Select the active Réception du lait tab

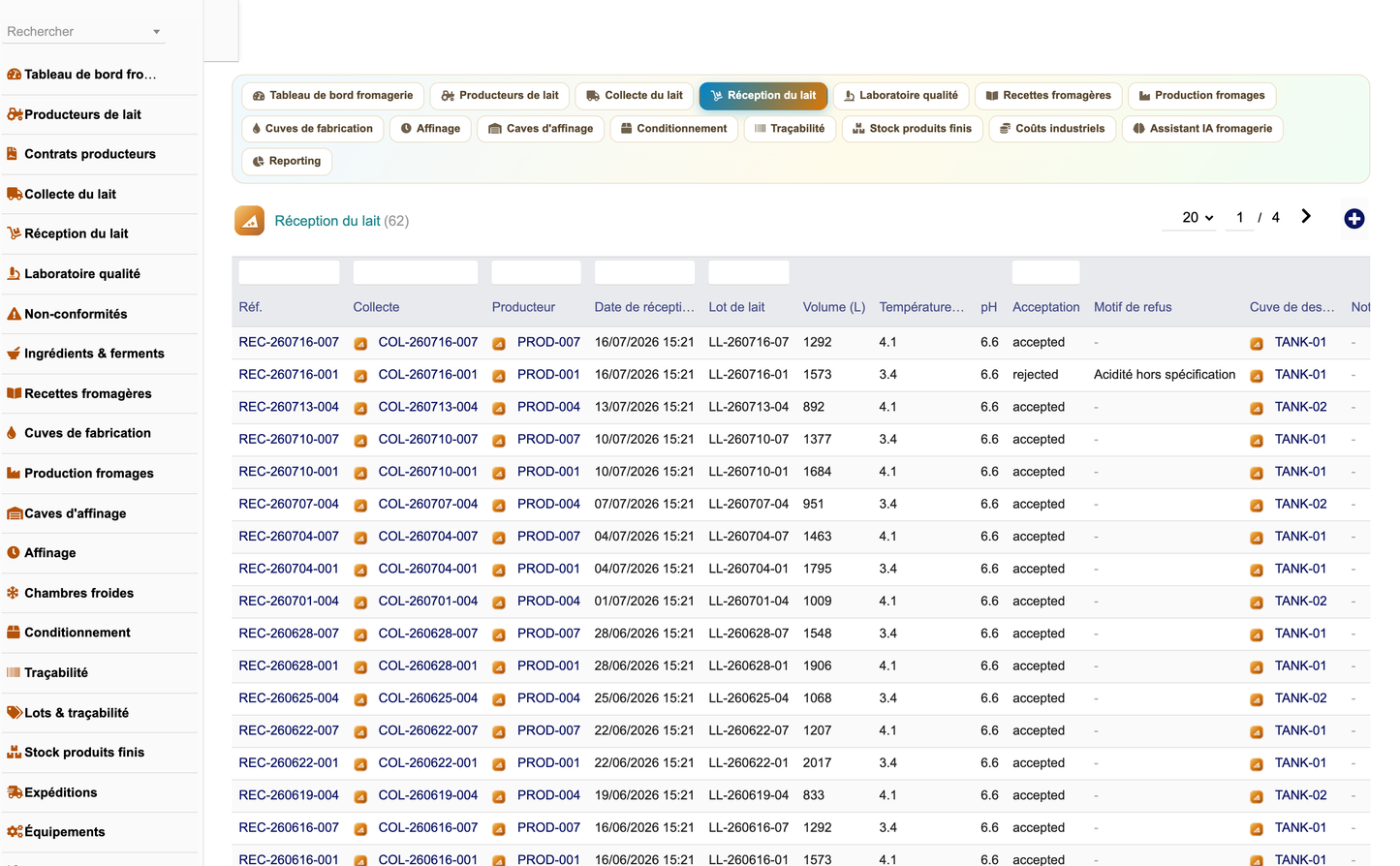tap(763, 96)
